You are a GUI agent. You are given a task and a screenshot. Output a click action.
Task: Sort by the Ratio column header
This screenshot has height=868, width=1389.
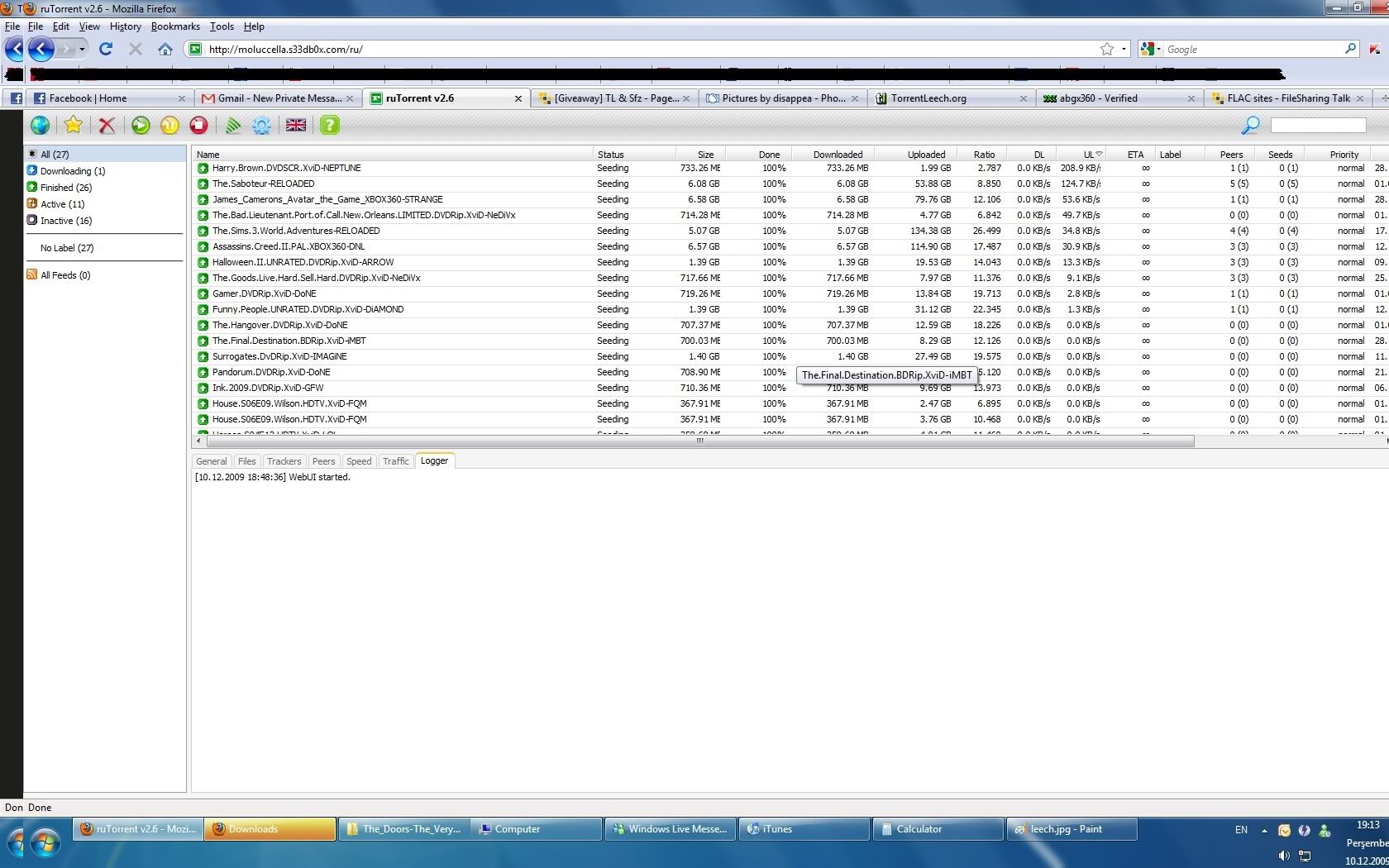coord(981,154)
